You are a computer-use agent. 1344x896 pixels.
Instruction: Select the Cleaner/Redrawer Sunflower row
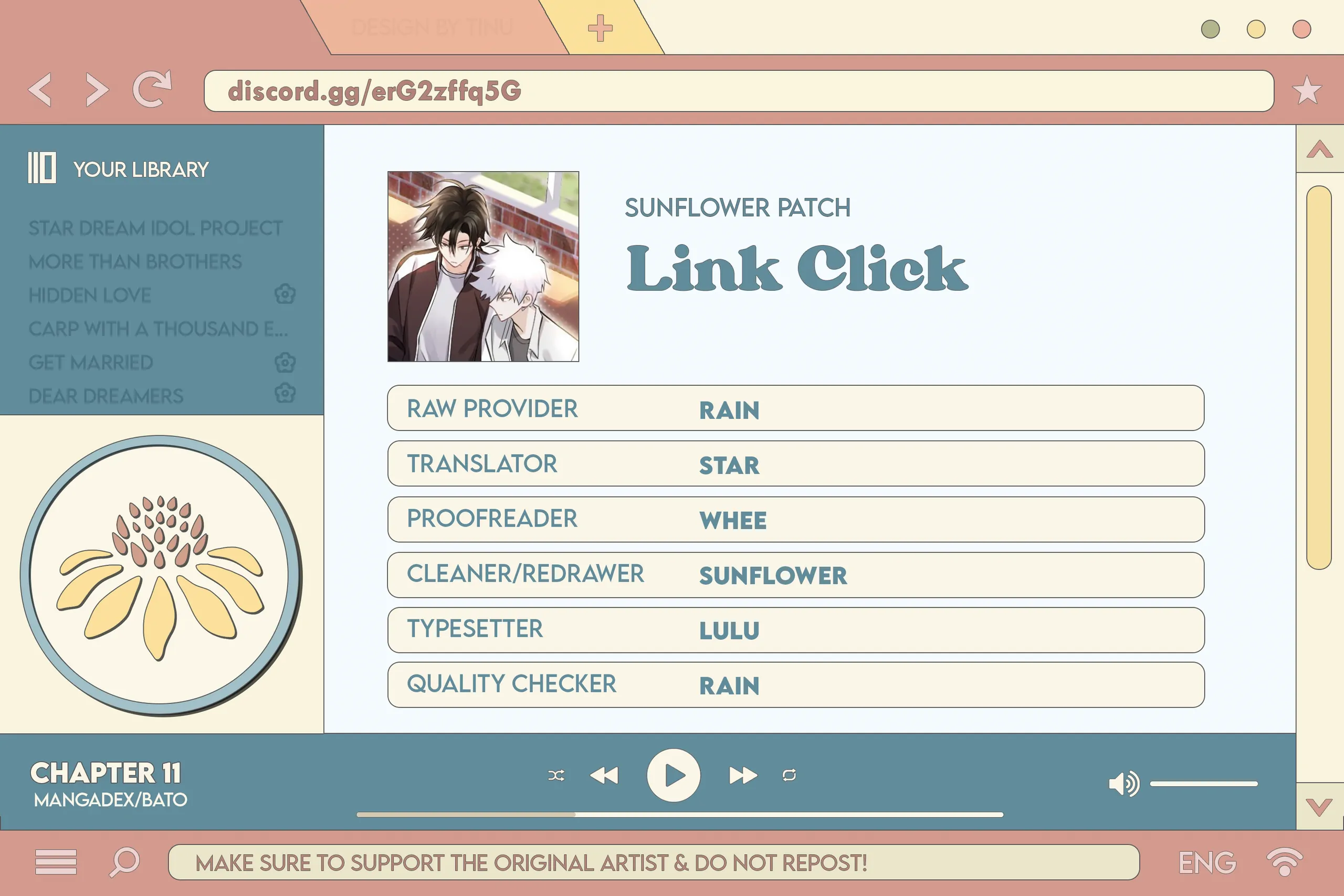[795, 575]
